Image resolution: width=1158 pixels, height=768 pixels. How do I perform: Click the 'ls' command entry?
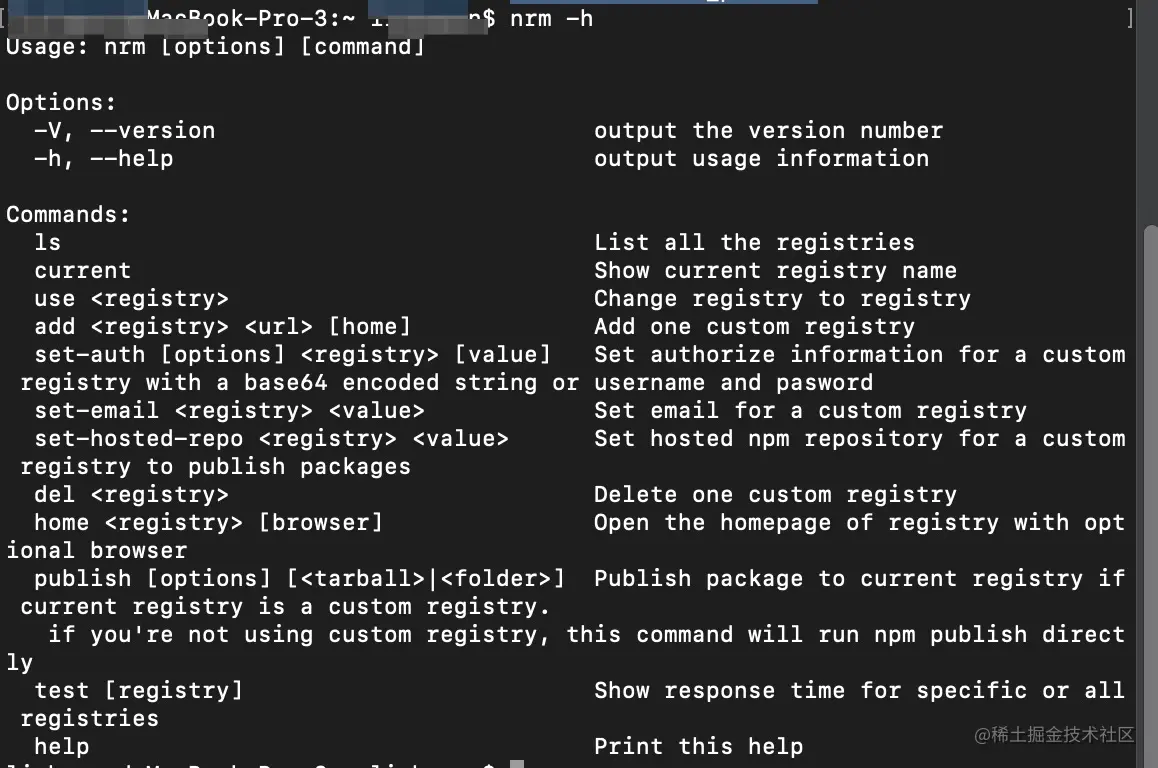coord(47,243)
